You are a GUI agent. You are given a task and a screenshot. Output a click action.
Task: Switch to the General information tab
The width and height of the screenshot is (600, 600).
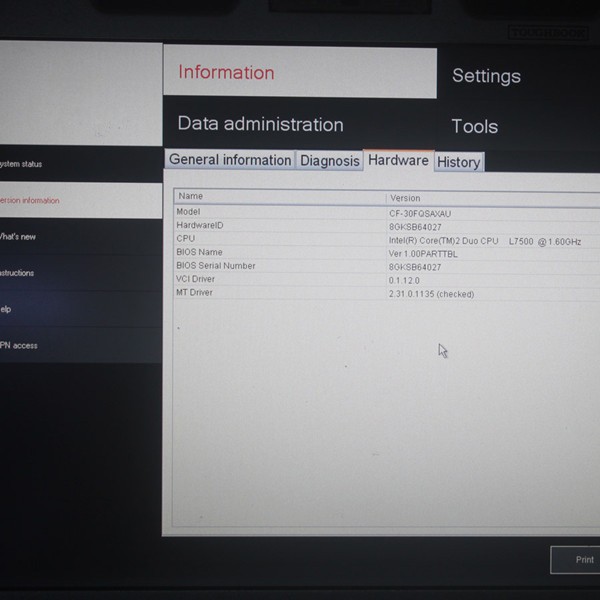pyautogui.click(x=230, y=160)
